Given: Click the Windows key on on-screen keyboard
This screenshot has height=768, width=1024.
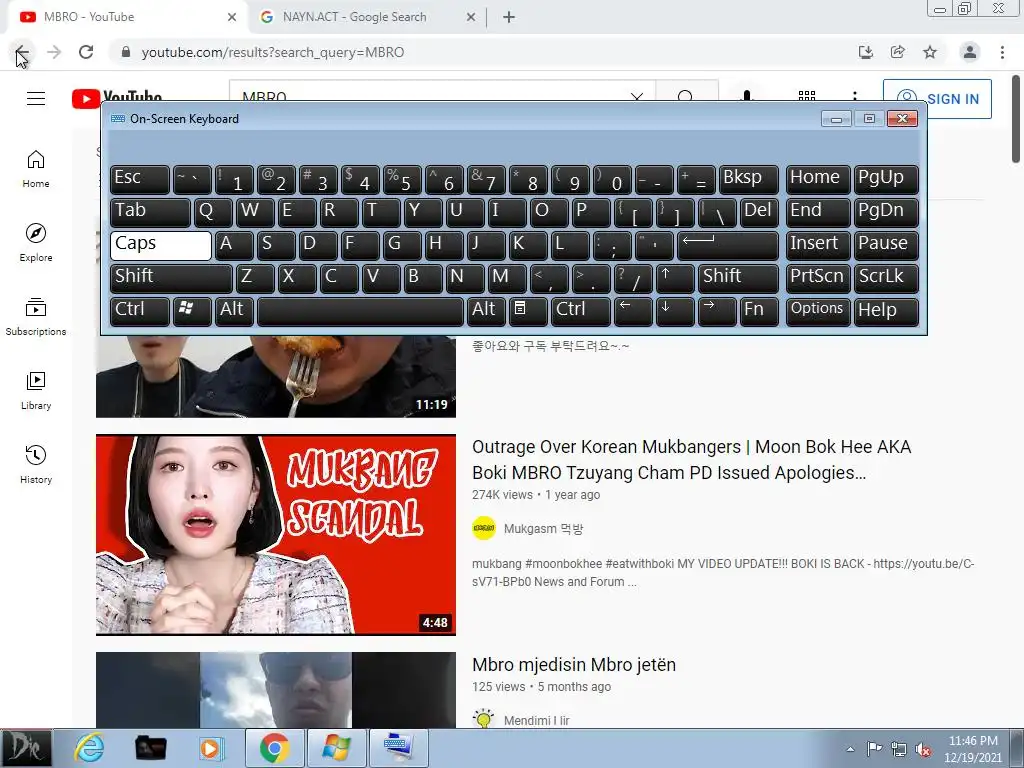Looking at the screenshot, I should pos(192,310).
